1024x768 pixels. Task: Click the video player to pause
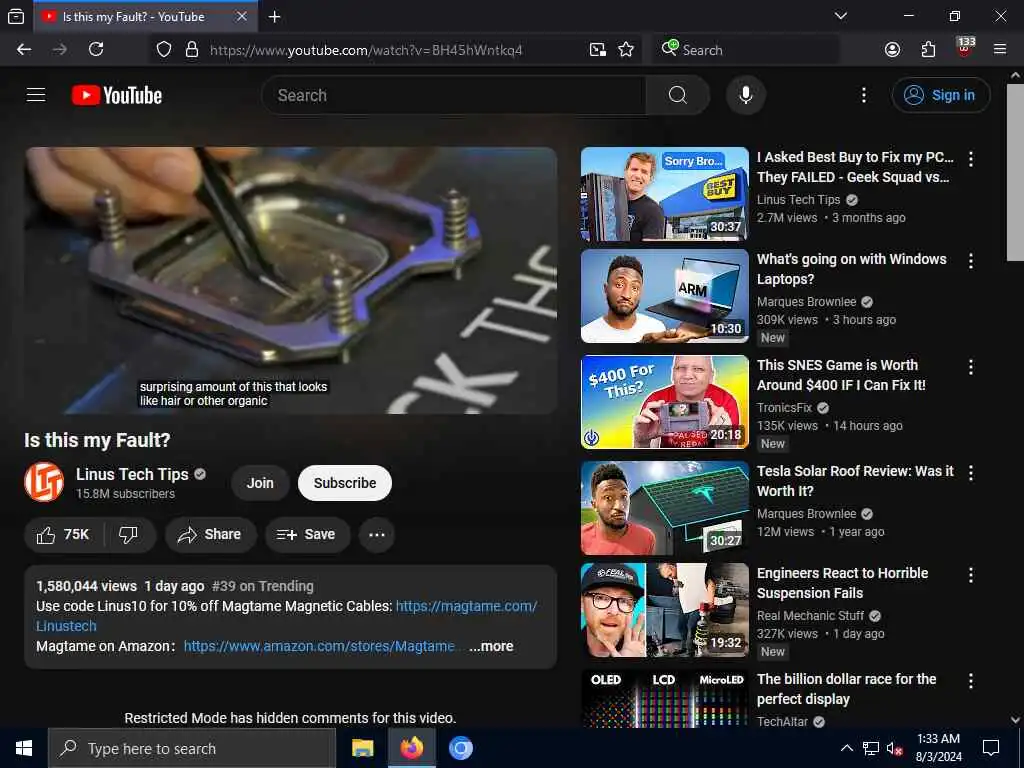291,280
